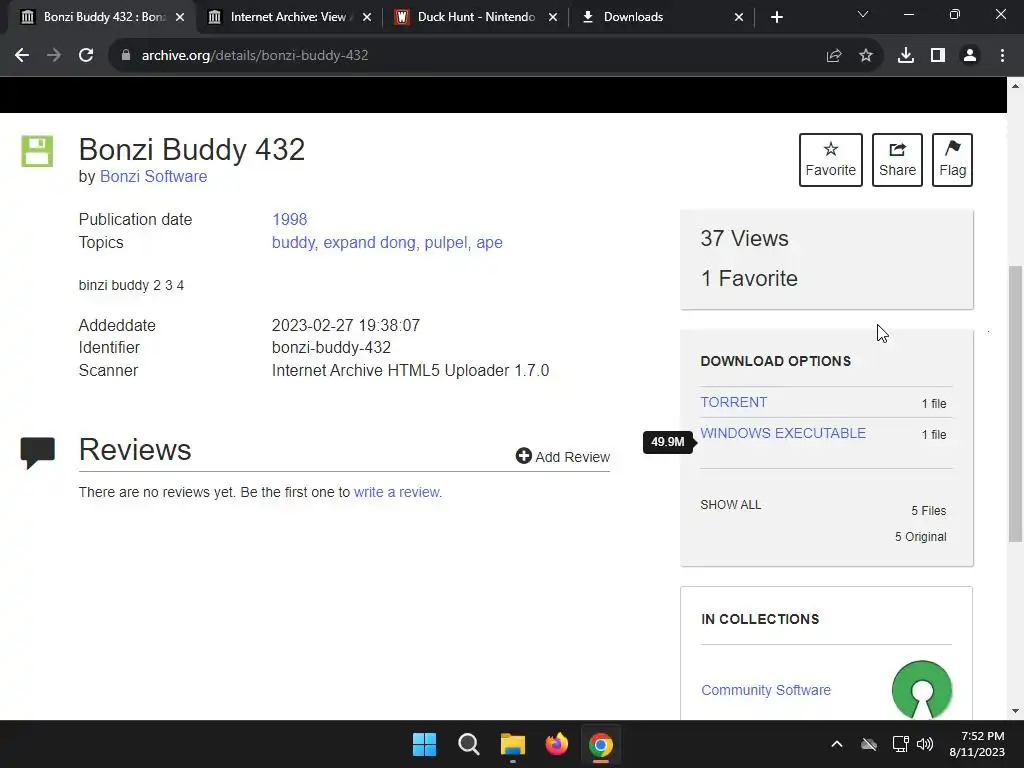Open the network status tray icon
The height and width of the screenshot is (768, 1024).
coord(901,744)
